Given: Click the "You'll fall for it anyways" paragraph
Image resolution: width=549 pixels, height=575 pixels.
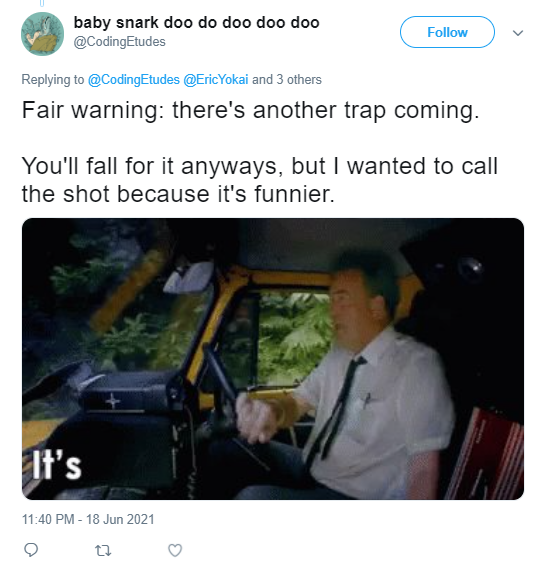Looking at the screenshot, I should (x=260, y=180).
